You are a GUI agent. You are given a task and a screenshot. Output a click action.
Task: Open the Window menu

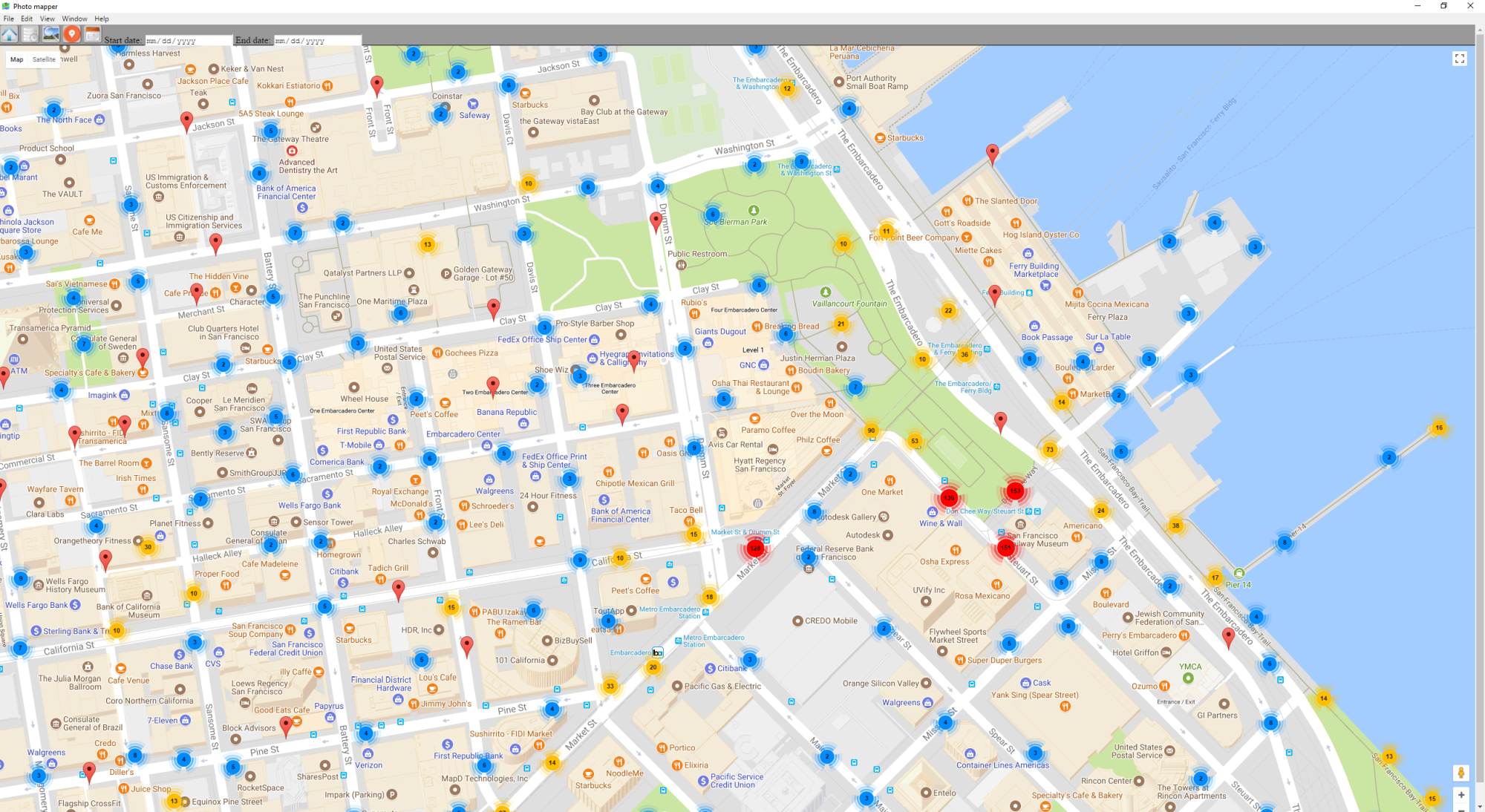[x=74, y=19]
